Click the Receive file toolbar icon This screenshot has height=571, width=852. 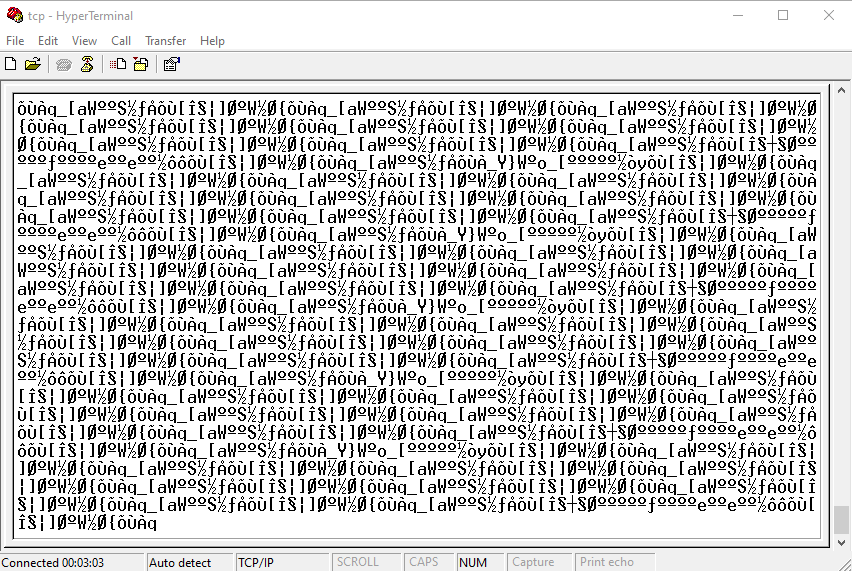pos(141,64)
